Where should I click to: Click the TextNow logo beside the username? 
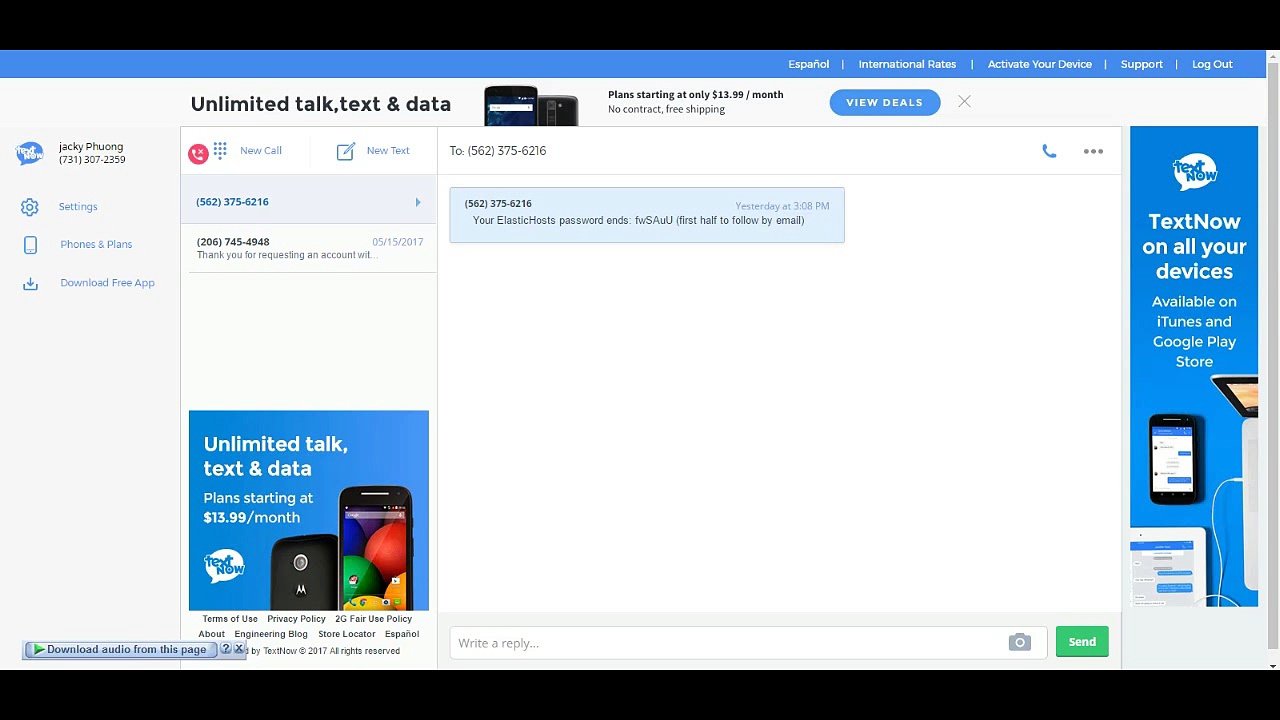click(30, 153)
